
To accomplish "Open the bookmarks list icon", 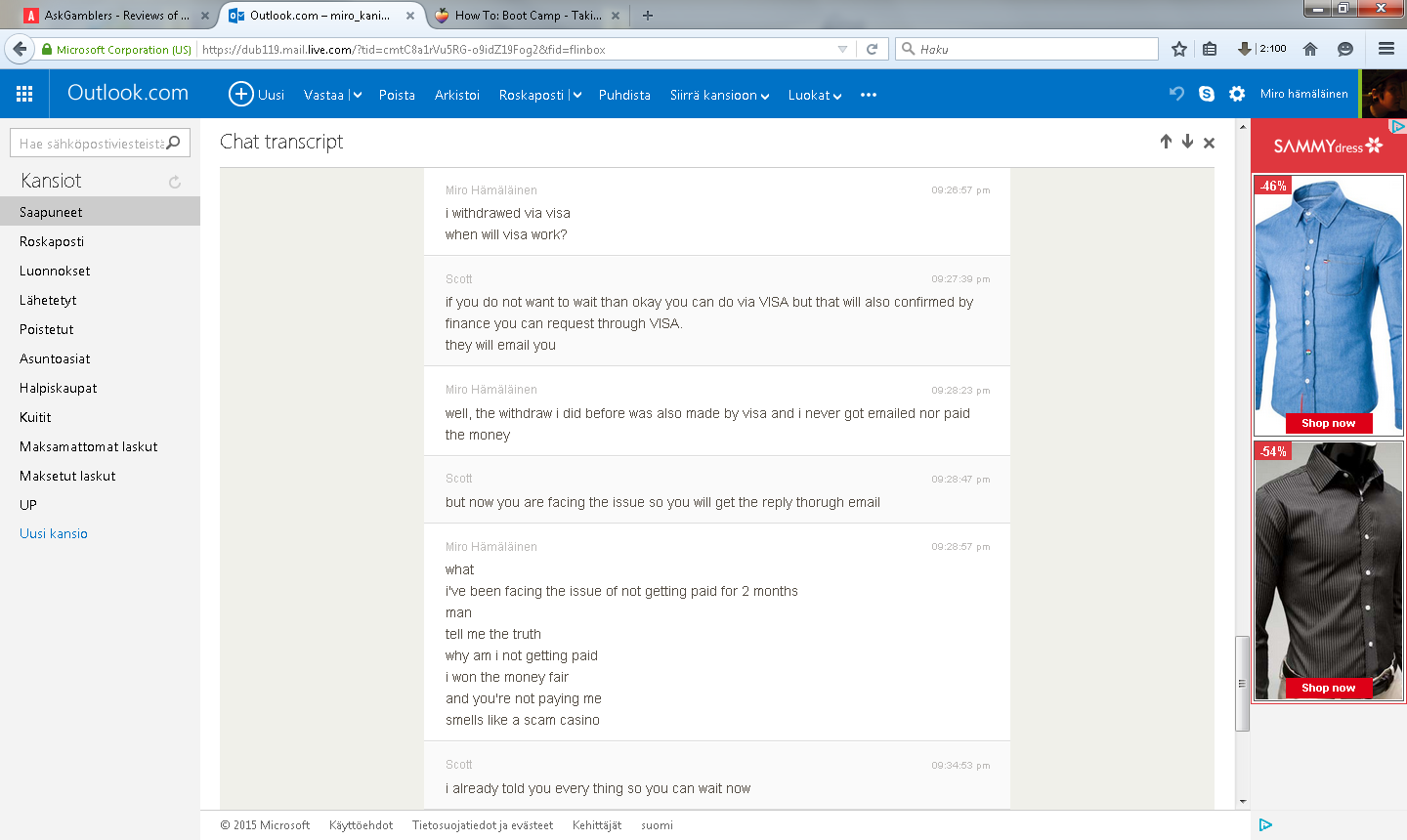I will pyautogui.click(x=1210, y=49).
